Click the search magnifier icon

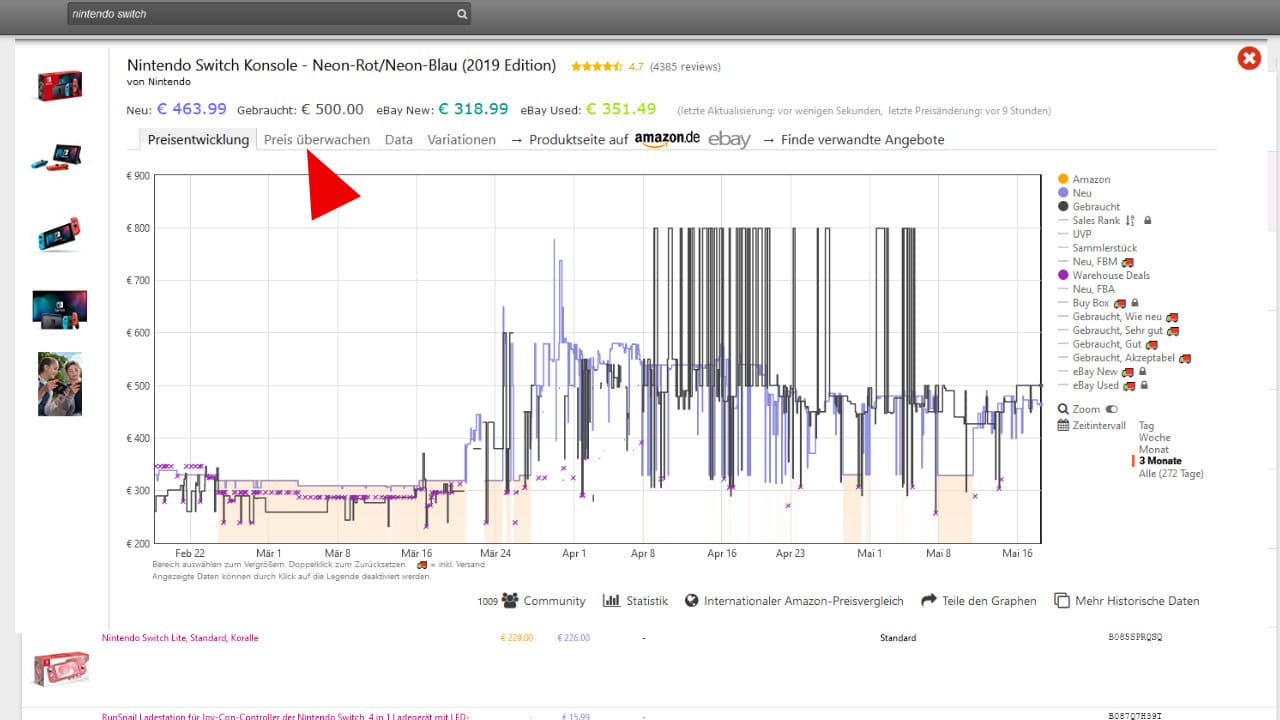[x=461, y=14]
